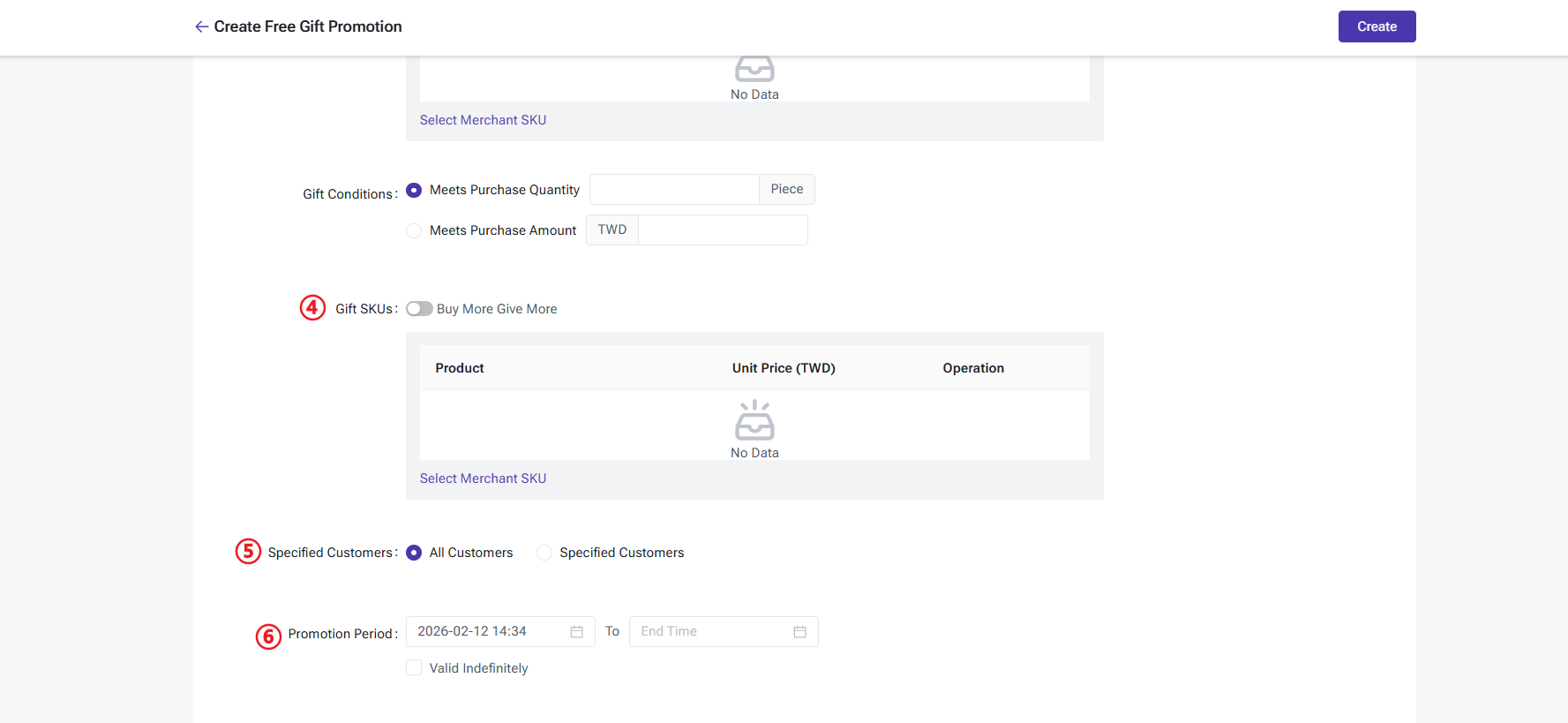
Task: Click the red step 5 marker
Action: pyautogui.click(x=248, y=552)
